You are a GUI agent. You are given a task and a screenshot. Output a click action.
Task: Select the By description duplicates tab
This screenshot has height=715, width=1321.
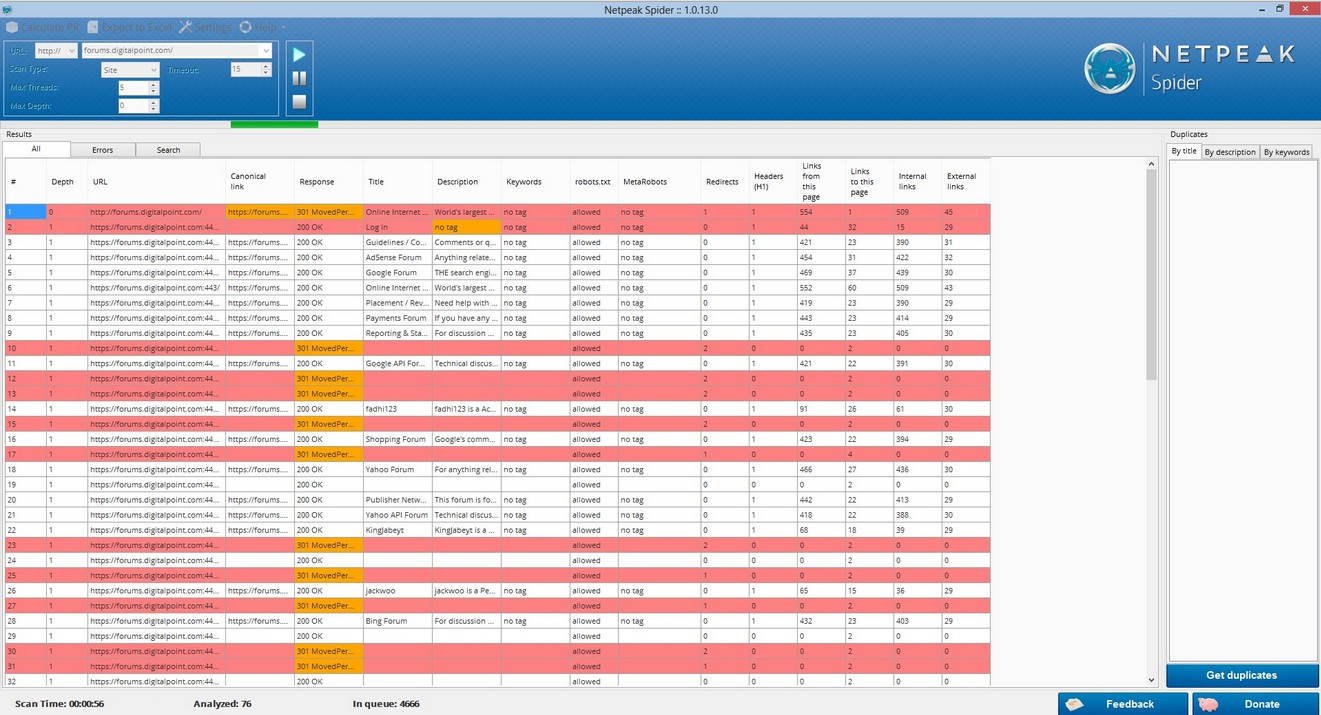(x=1230, y=152)
